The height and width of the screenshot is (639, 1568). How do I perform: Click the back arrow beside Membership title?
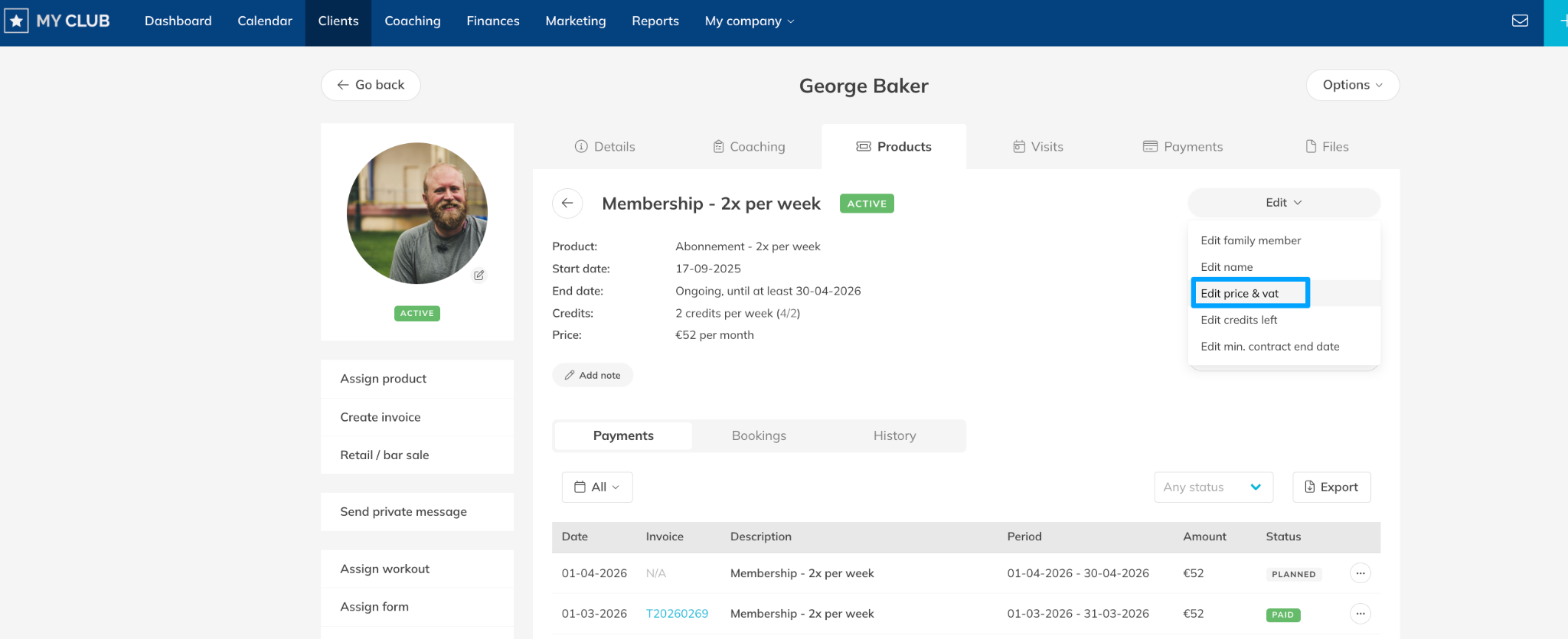tap(567, 204)
